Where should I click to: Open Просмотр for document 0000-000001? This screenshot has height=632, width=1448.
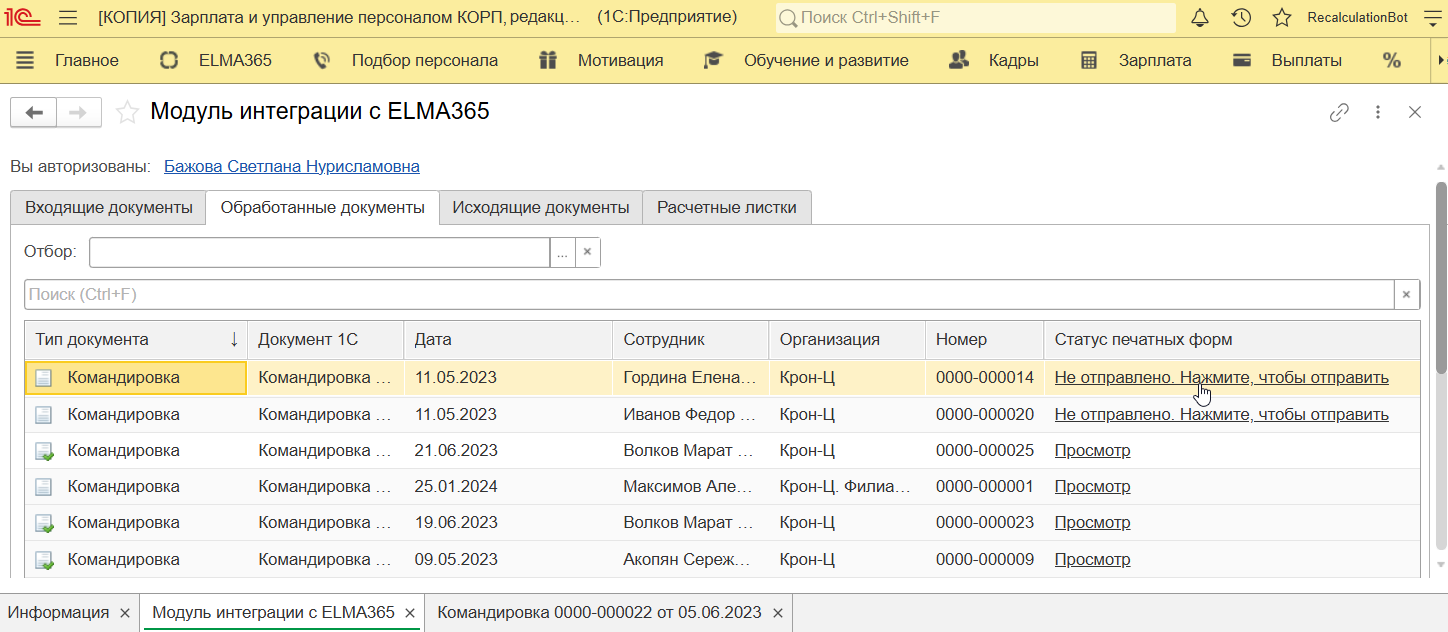[x=1093, y=486]
